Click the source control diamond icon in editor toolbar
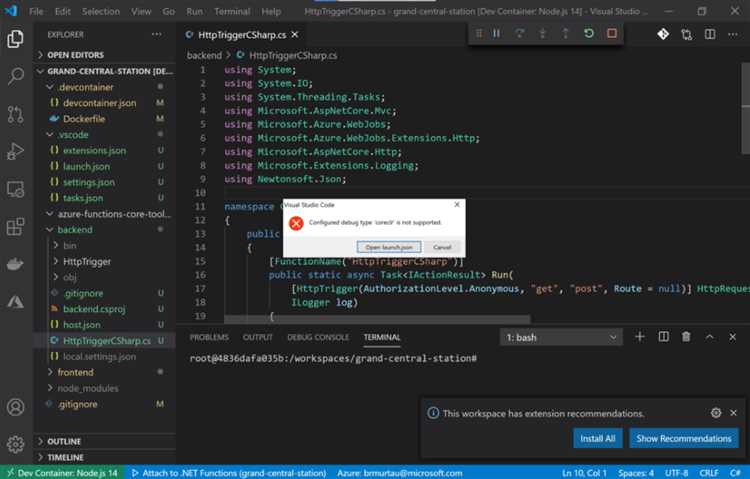Image resolution: width=750 pixels, height=479 pixels. click(663, 34)
